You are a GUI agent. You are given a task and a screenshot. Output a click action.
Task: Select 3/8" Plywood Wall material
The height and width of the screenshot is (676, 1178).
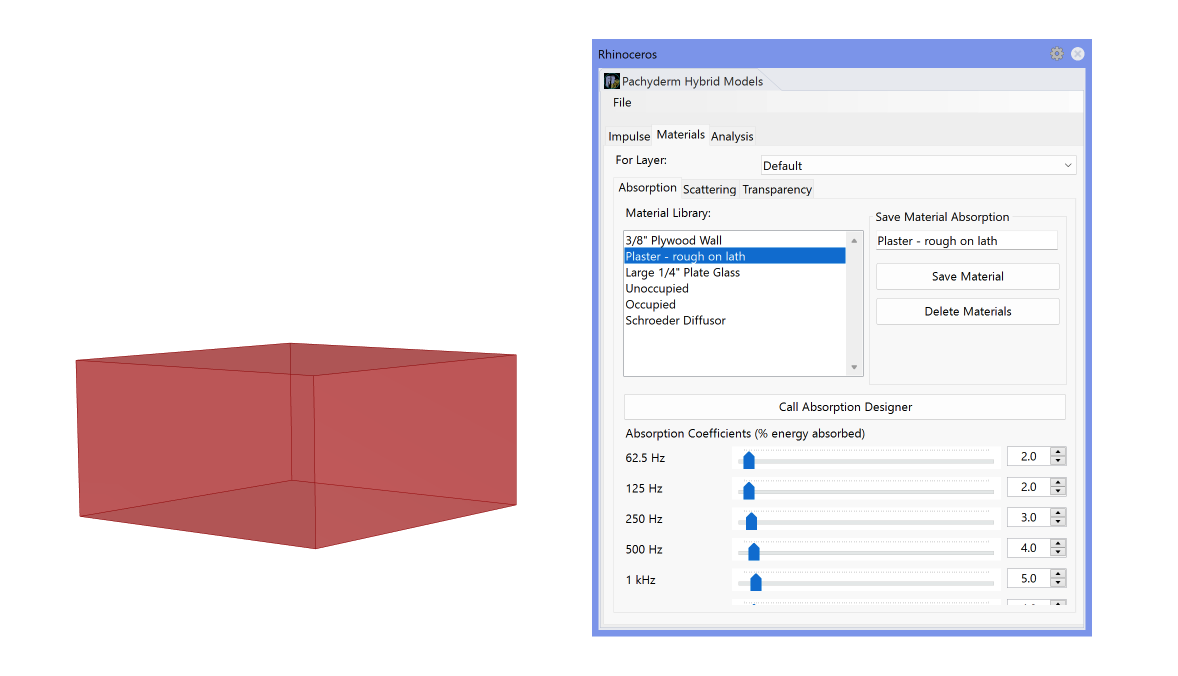673,240
